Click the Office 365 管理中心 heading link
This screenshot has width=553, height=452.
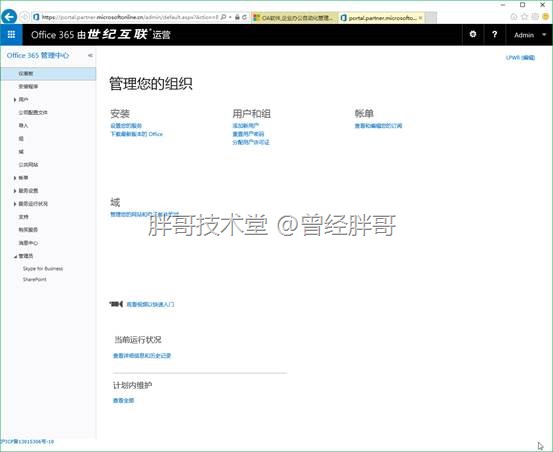pos(38,55)
